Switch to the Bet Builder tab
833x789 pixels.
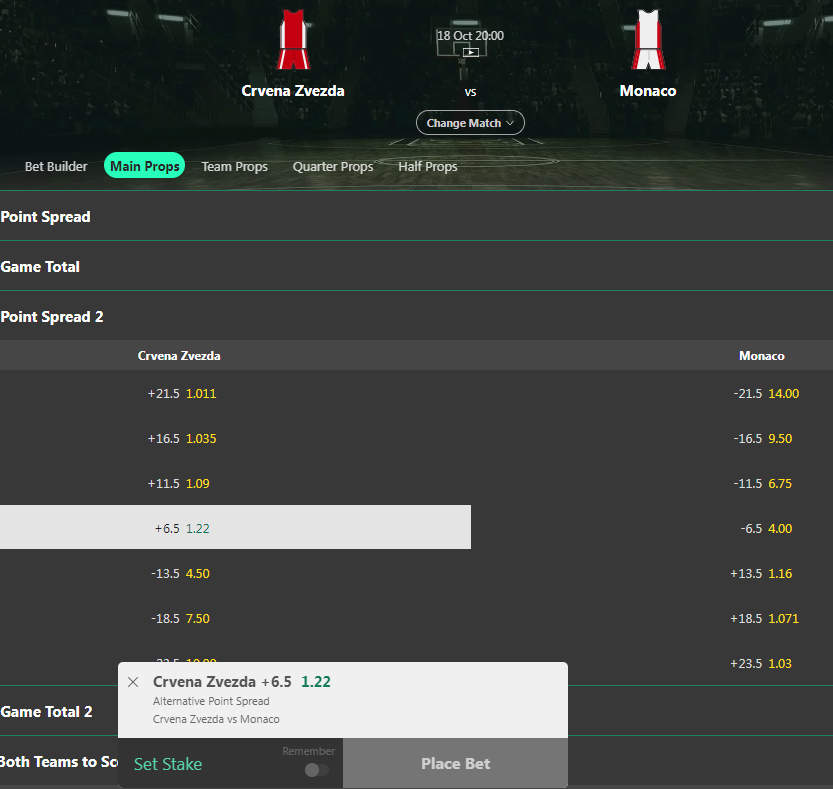point(56,166)
